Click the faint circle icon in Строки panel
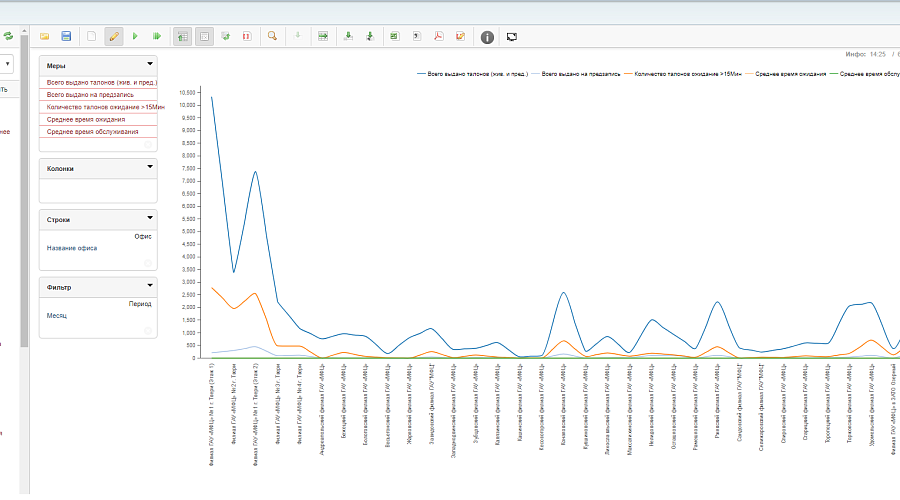Viewport: 900px width, 500px height. click(148, 263)
